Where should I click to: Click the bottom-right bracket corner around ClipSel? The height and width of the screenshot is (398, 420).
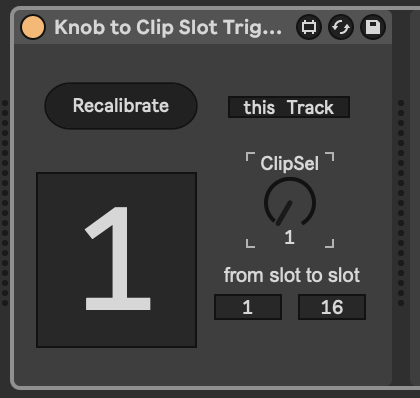pos(330,243)
